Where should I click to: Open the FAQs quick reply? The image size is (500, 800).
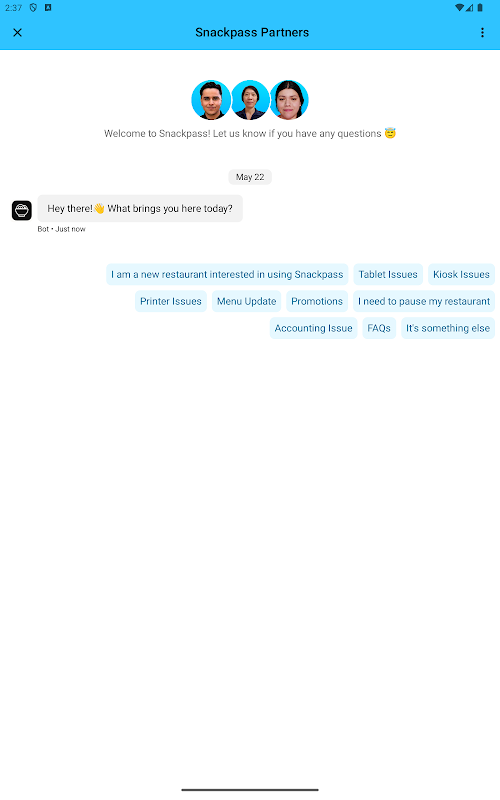click(x=379, y=329)
